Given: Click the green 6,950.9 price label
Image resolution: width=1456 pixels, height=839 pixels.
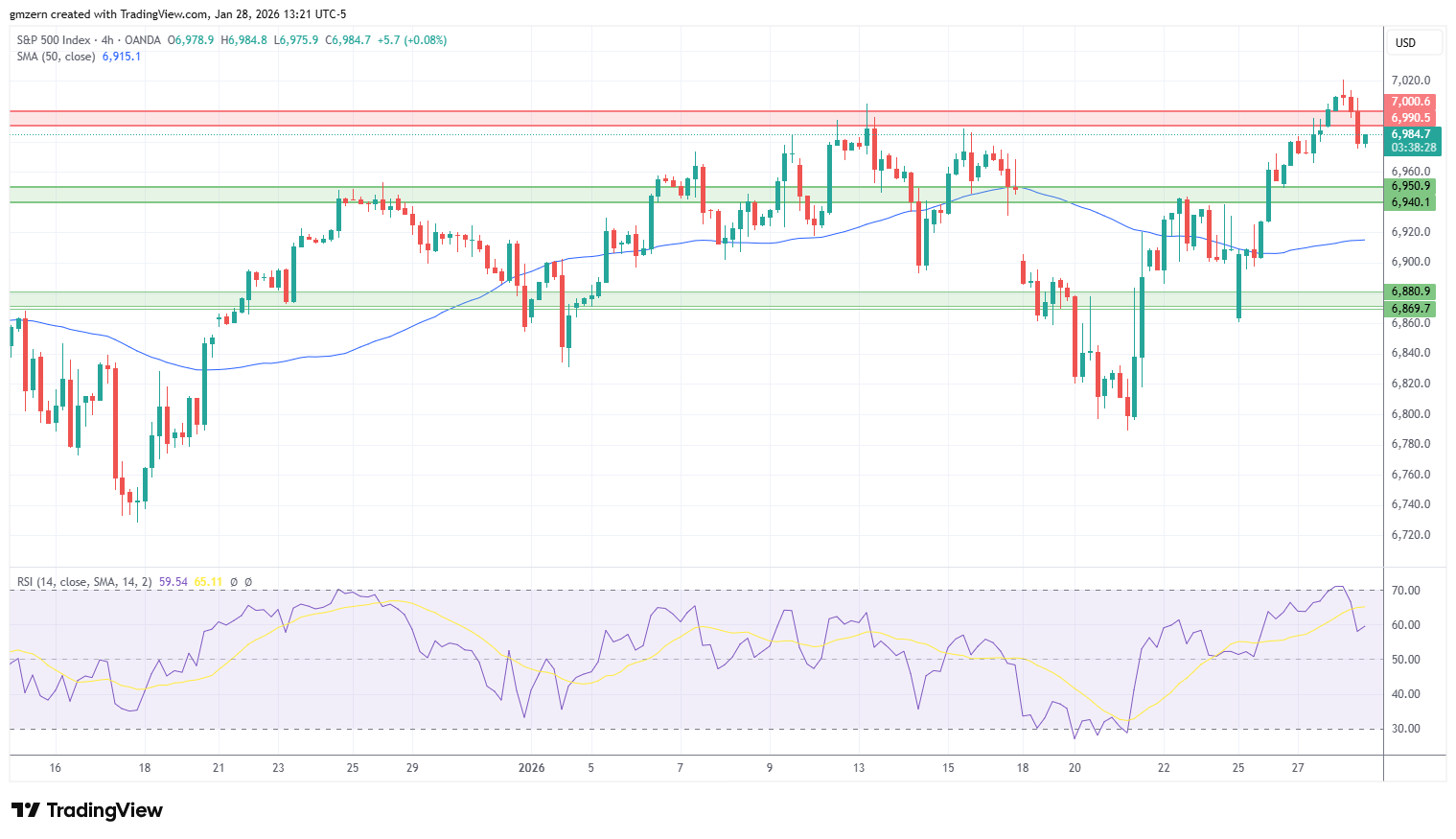Looking at the screenshot, I should [1411, 186].
